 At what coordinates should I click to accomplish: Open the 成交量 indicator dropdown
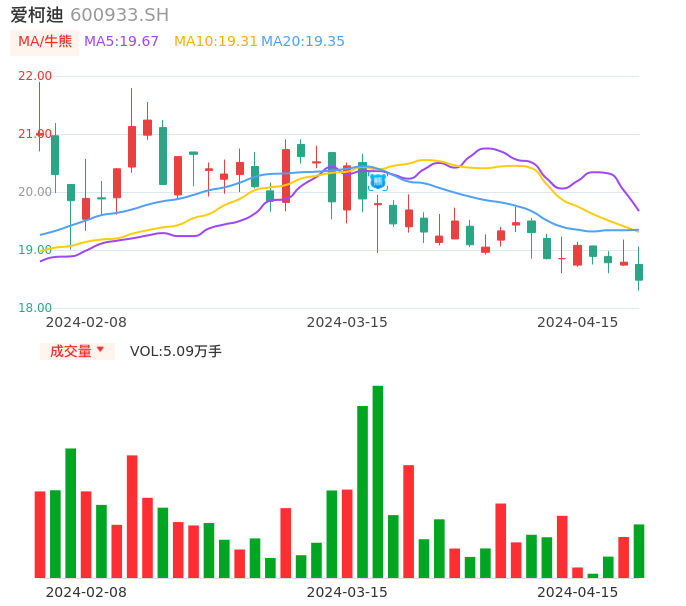tap(77, 351)
